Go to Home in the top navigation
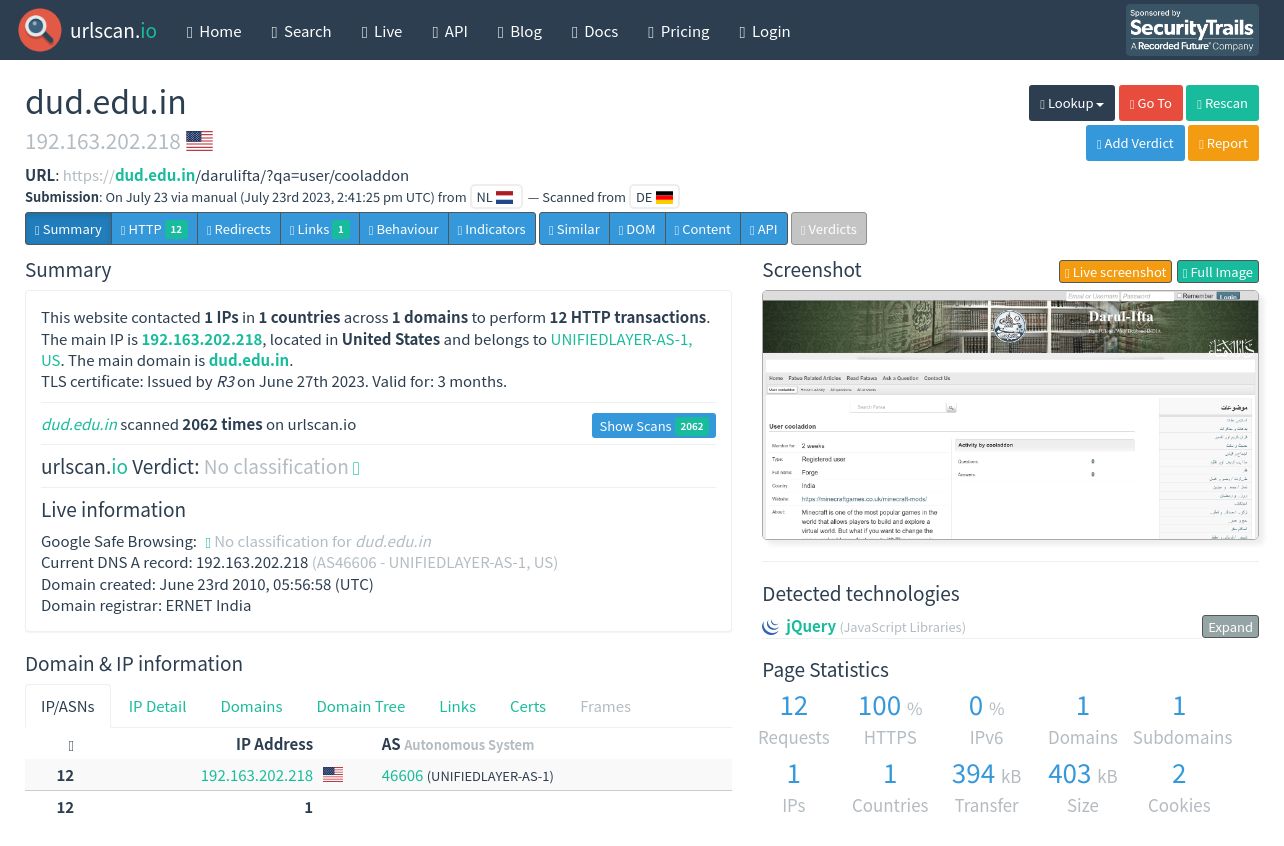Image resolution: width=1284 pixels, height=846 pixels. coord(214,31)
